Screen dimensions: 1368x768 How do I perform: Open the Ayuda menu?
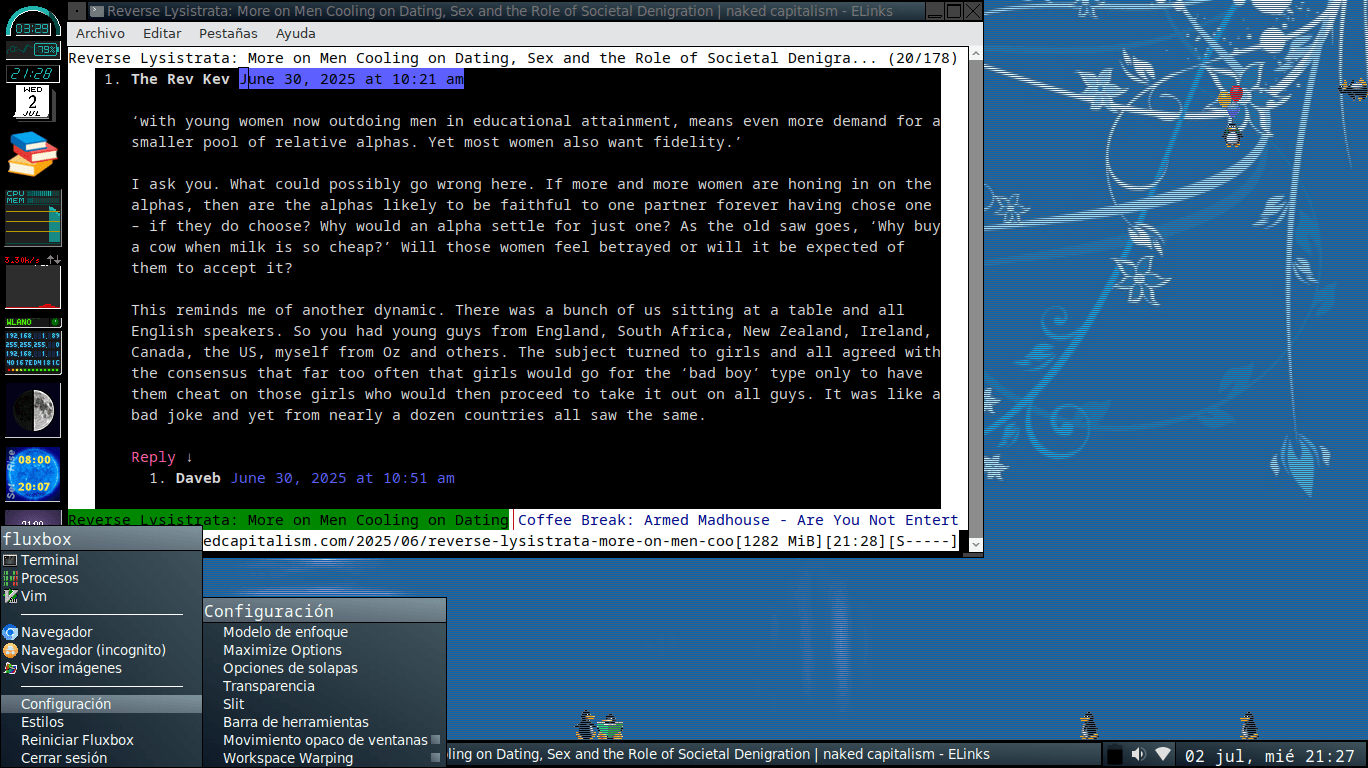click(x=296, y=33)
